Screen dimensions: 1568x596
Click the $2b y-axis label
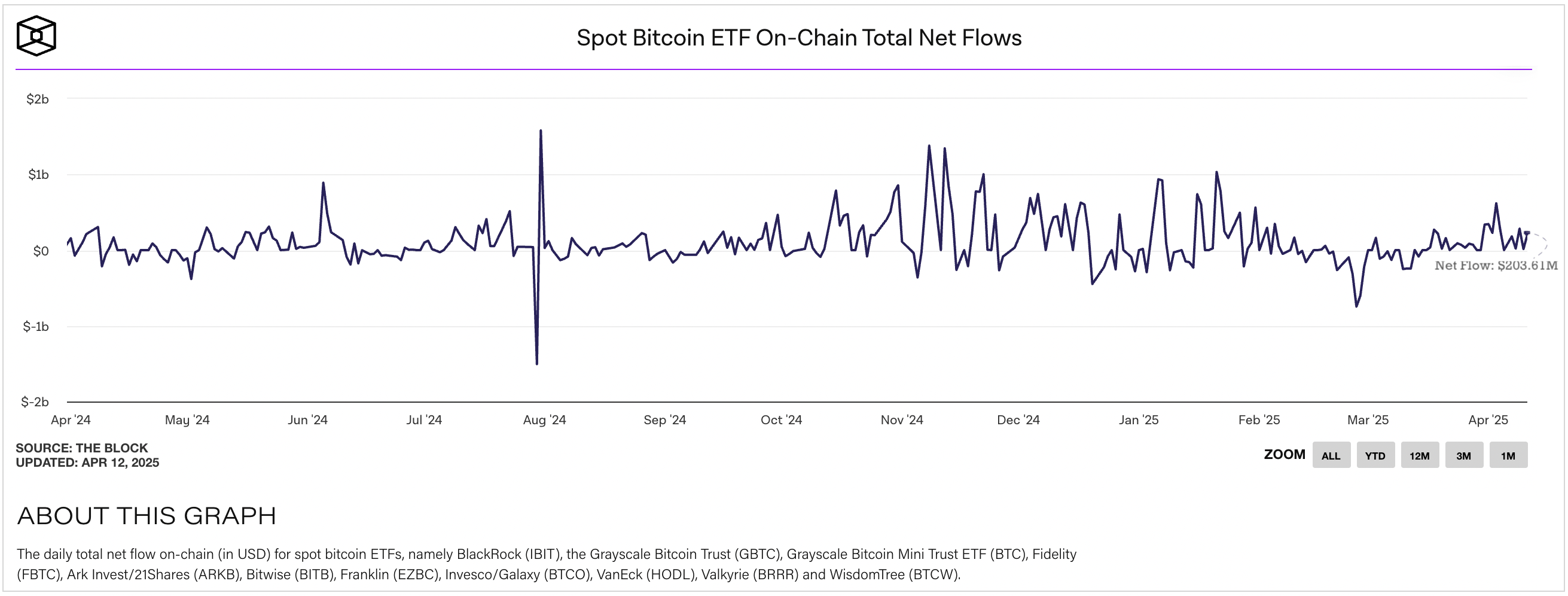pyautogui.click(x=38, y=98)
